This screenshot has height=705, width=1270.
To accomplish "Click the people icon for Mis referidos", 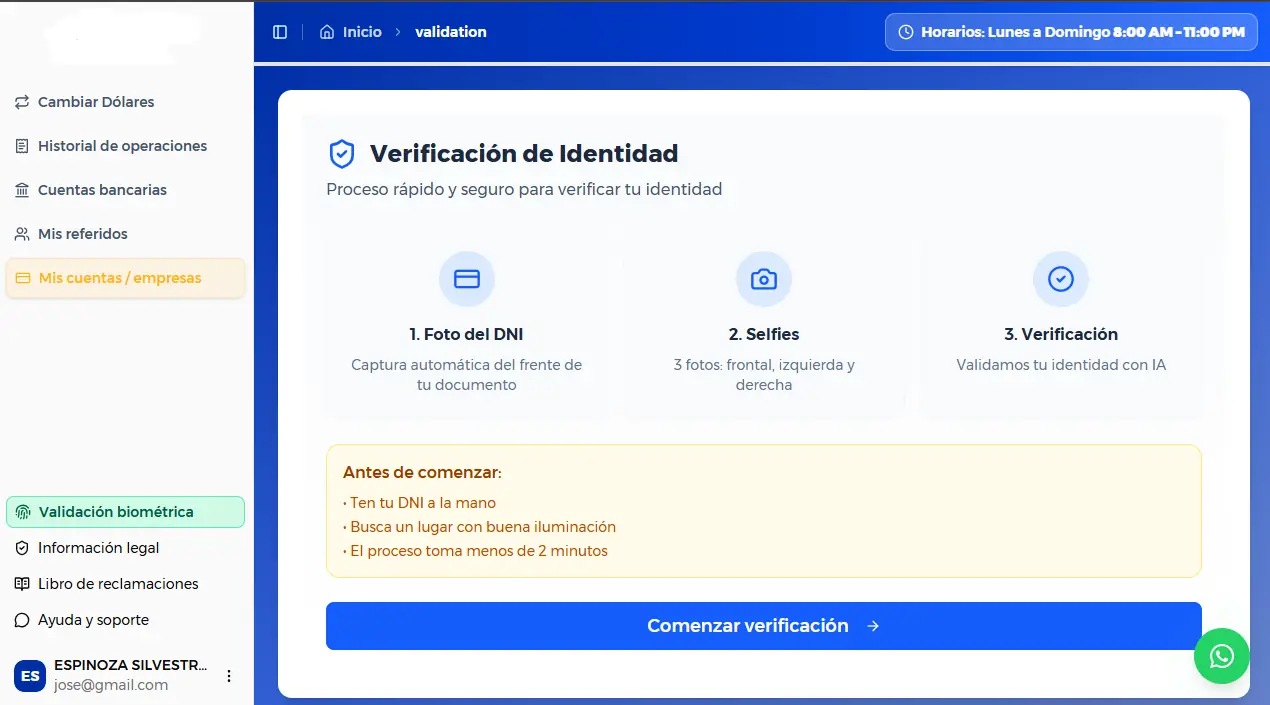I will [22, 234].
